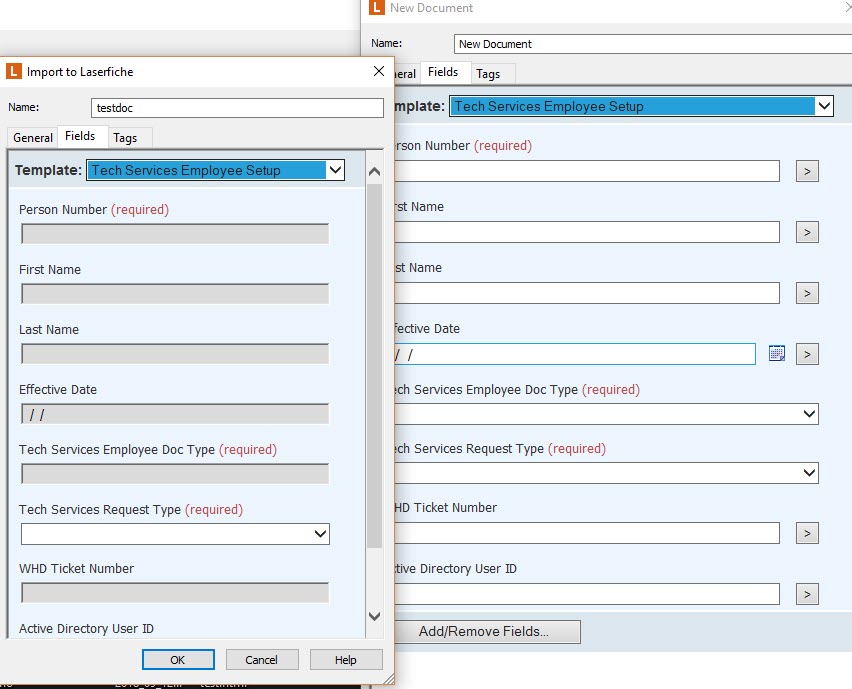Expand Template dropdown in New Document window
Screen dimensions: 852x689
coord(823,106)
